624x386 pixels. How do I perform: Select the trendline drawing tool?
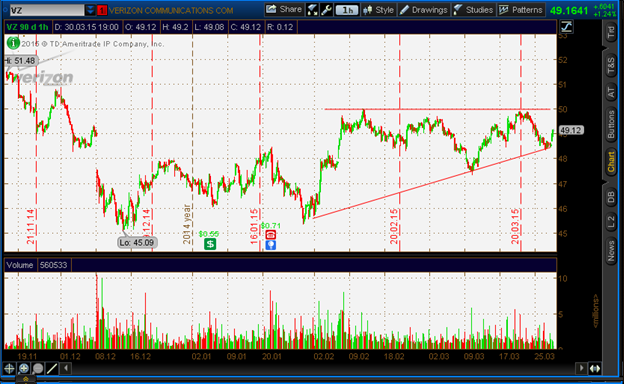(x=52, y=368)
